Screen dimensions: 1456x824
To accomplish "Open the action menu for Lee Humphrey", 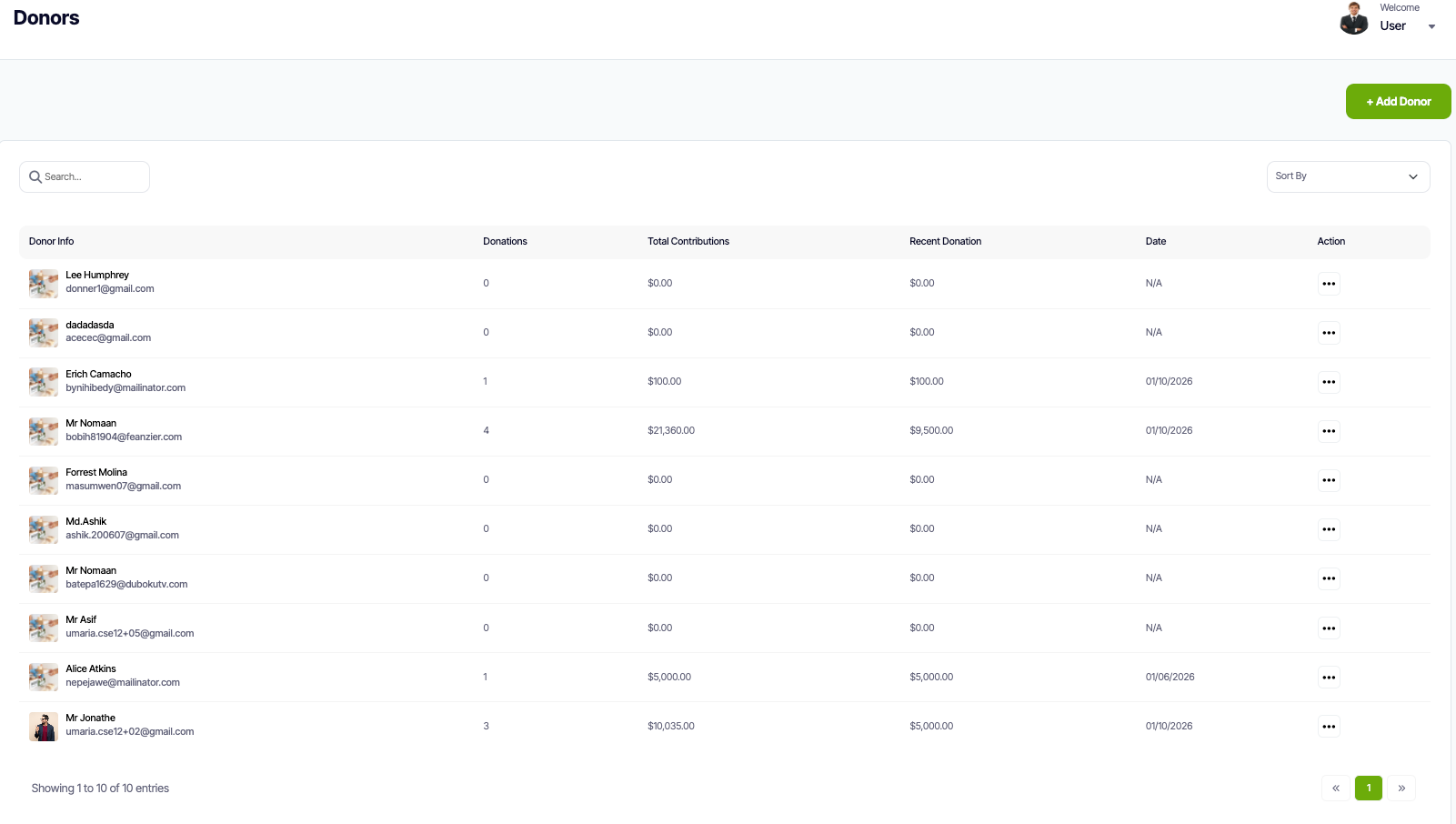I will (x=1329, y=283).
